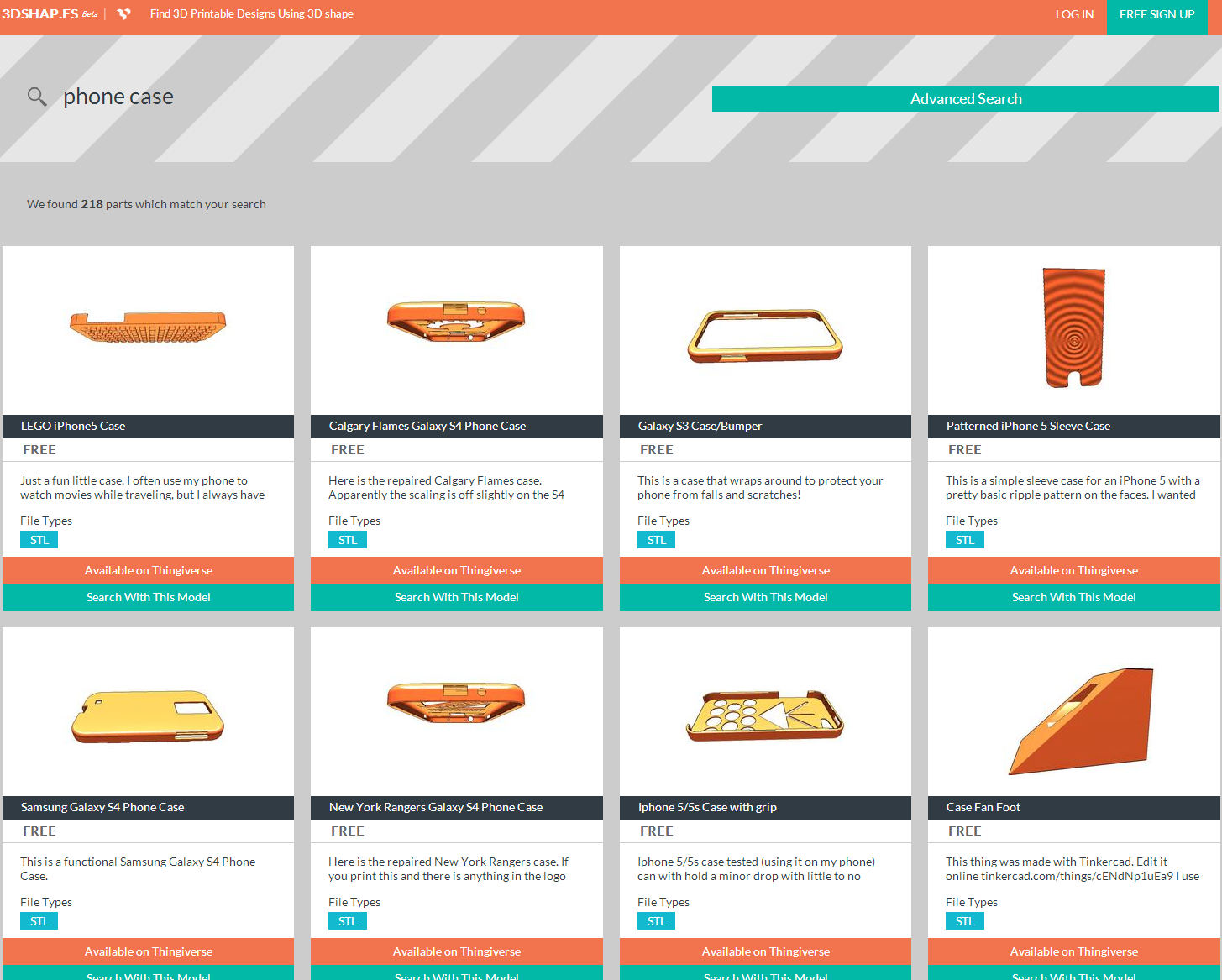Open Patterned iPhone 5 Sleeve Case thumbnail
Screen dimensions: 1222x980
tap(1073, 330)
